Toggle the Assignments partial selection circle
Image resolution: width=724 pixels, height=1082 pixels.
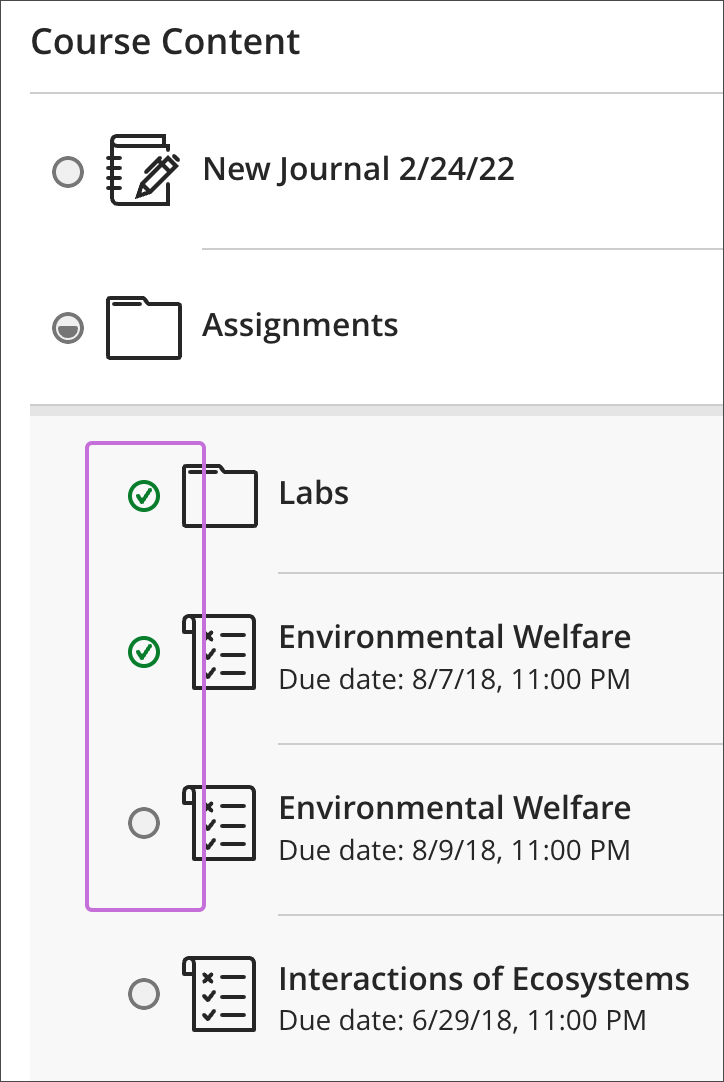click(68, 328)
